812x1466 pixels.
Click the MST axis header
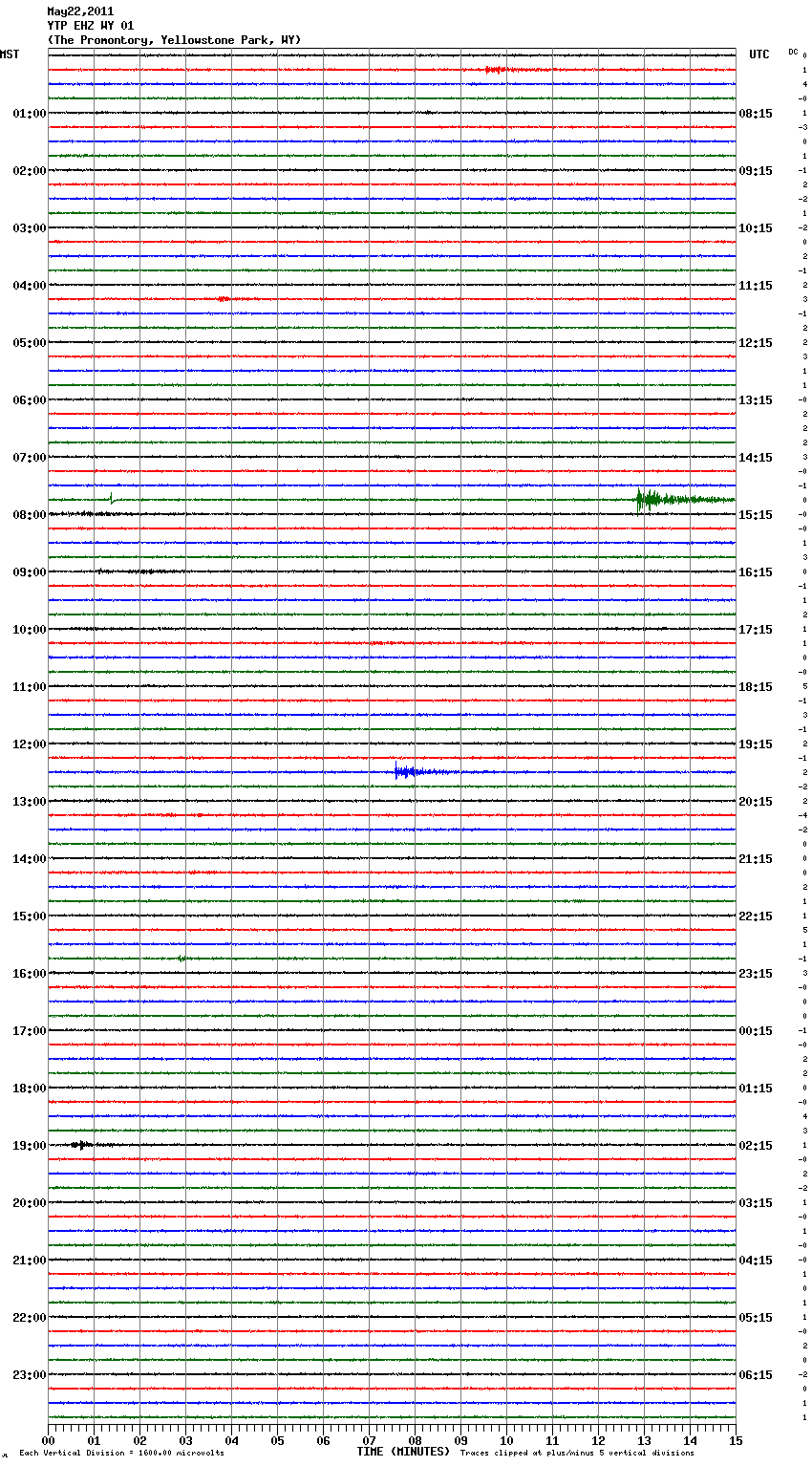point(10,54)
